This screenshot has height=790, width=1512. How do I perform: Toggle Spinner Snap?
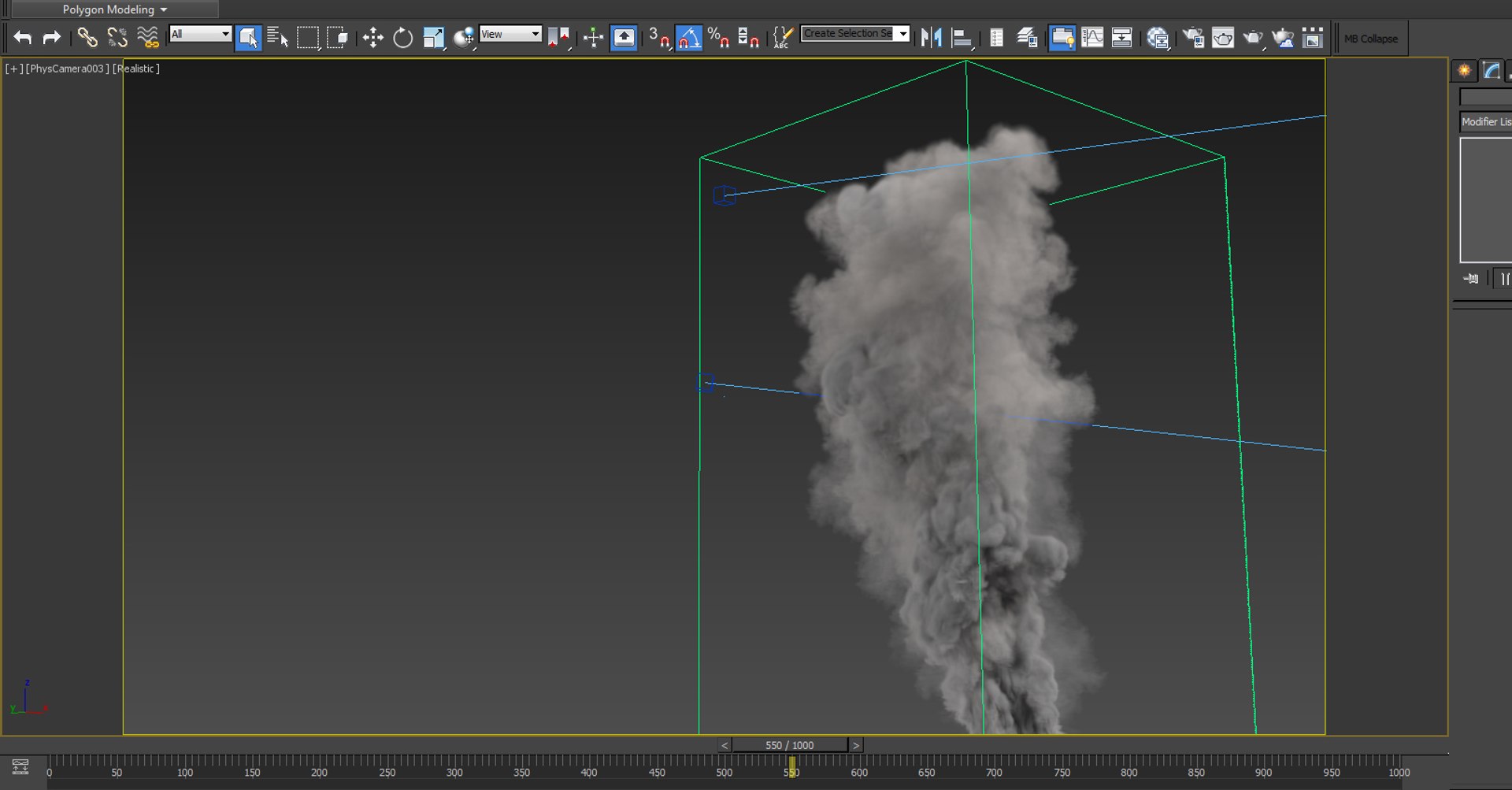pyautogui.click(x=748, y=38)
